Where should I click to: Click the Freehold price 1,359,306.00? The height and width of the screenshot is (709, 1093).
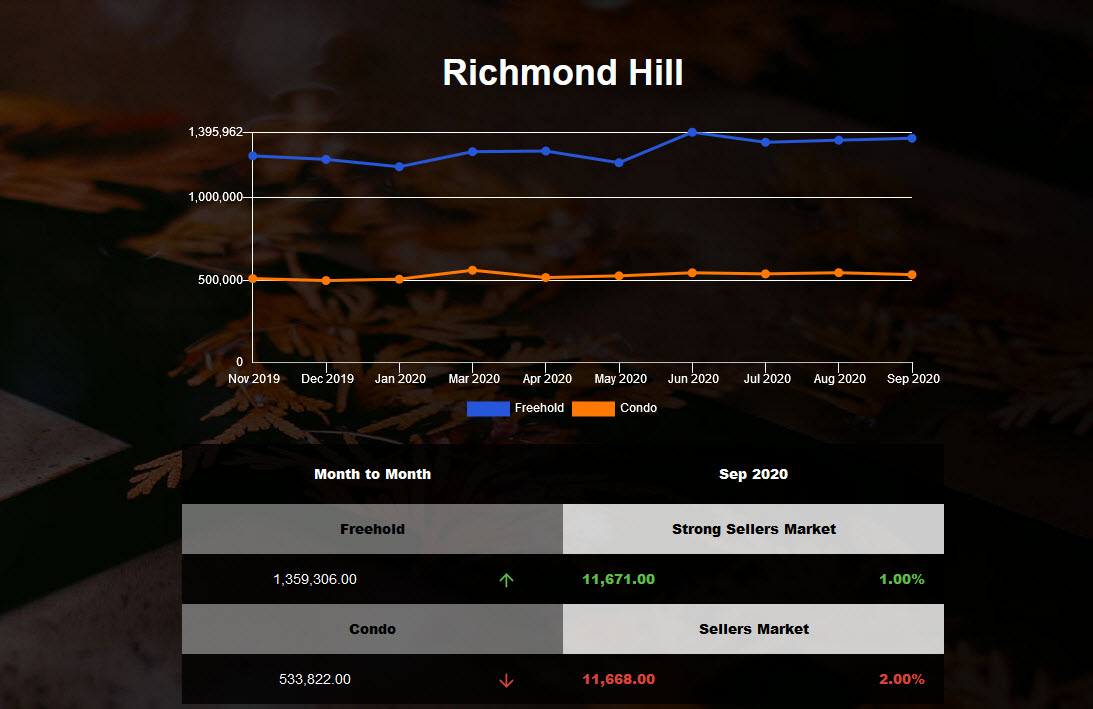point(315,579)
